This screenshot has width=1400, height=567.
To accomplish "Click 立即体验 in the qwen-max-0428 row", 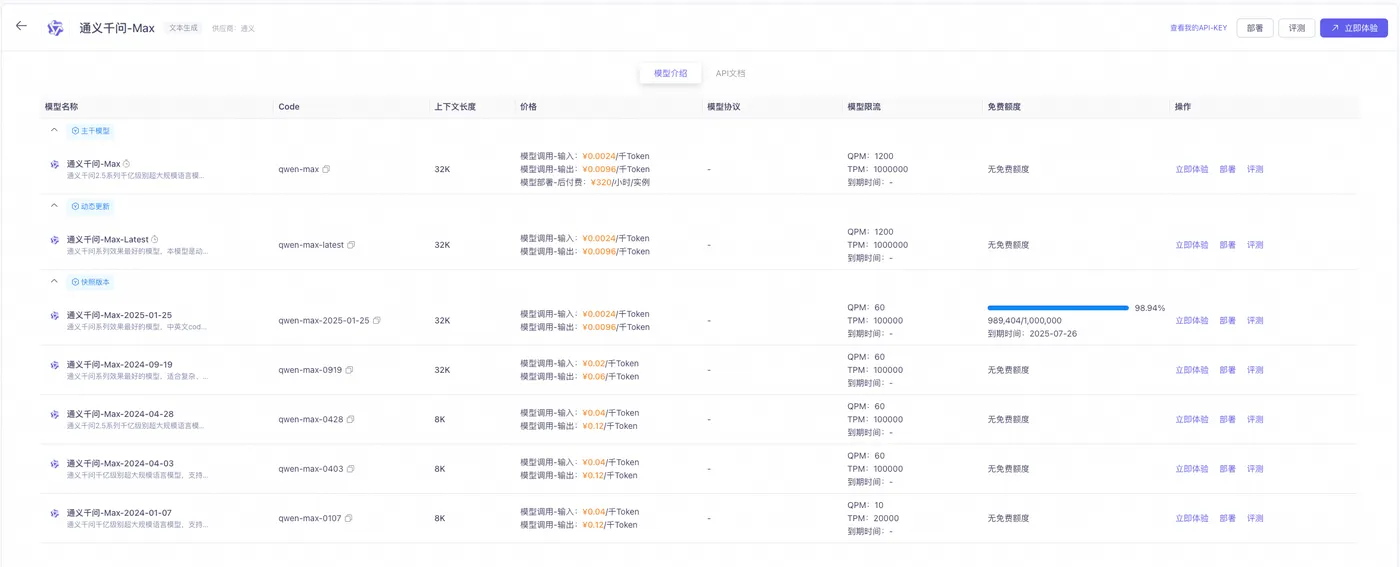I will [1192, 419].
